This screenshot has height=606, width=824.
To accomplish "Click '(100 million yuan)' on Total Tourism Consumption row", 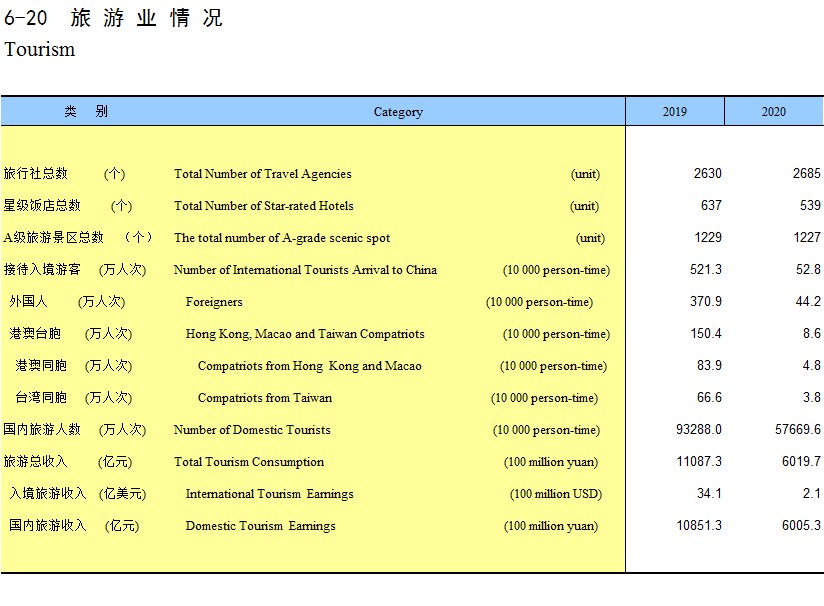I will (551, 462).
